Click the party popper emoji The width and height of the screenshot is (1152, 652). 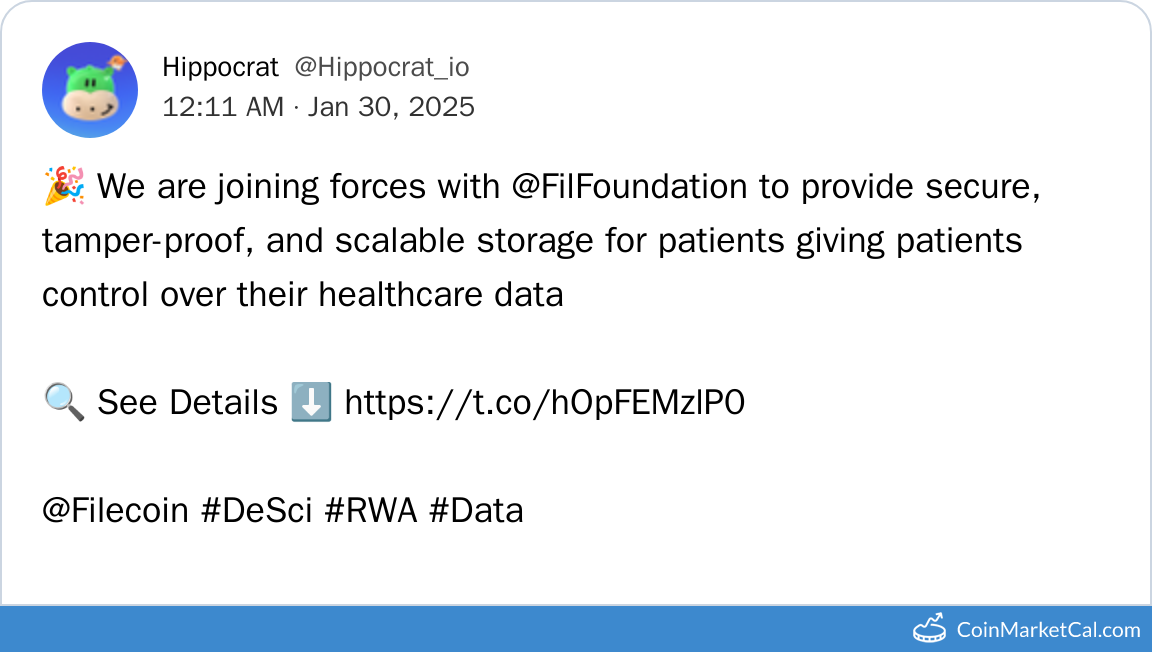click(65, 187)
